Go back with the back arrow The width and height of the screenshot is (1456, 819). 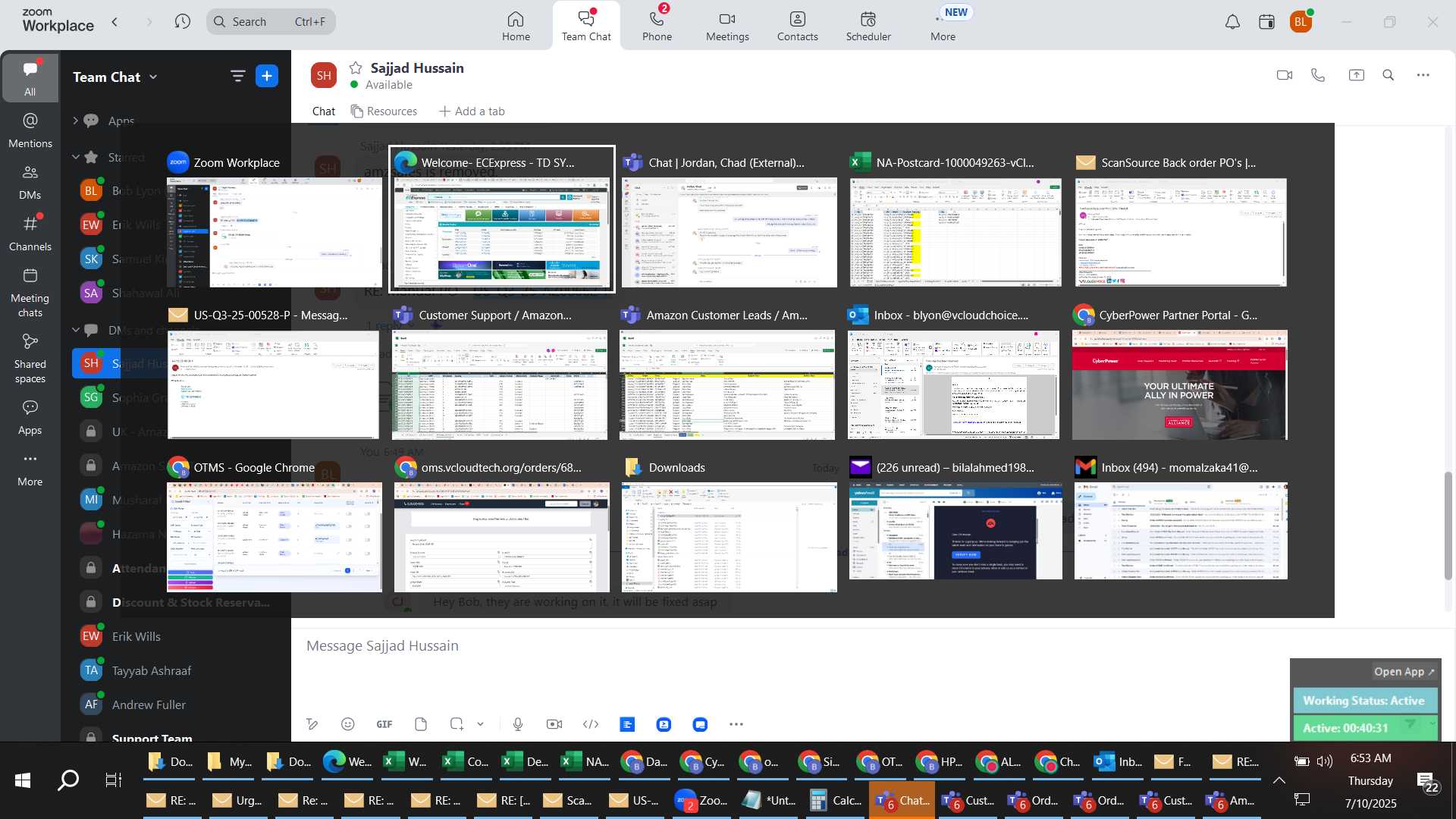(x=115, y=21)
